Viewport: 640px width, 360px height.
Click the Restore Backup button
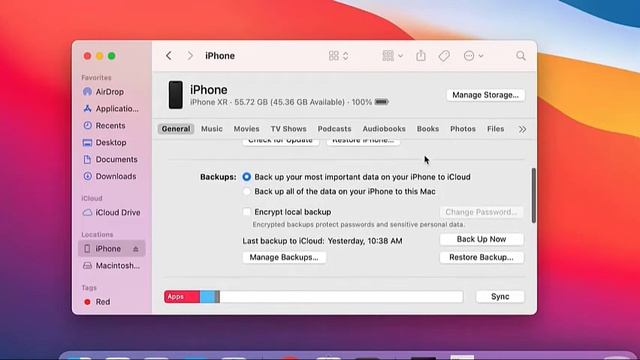[482, 258]
